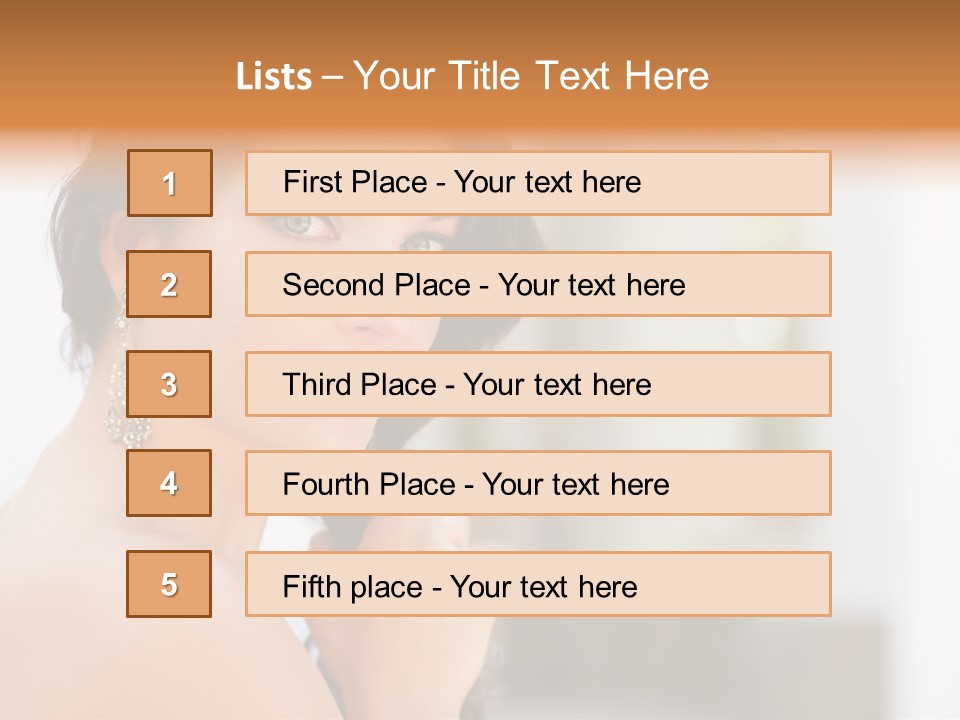Click the bold word 'Lists' in title
The width and height of the screenshot is (960, 720).
274,77
